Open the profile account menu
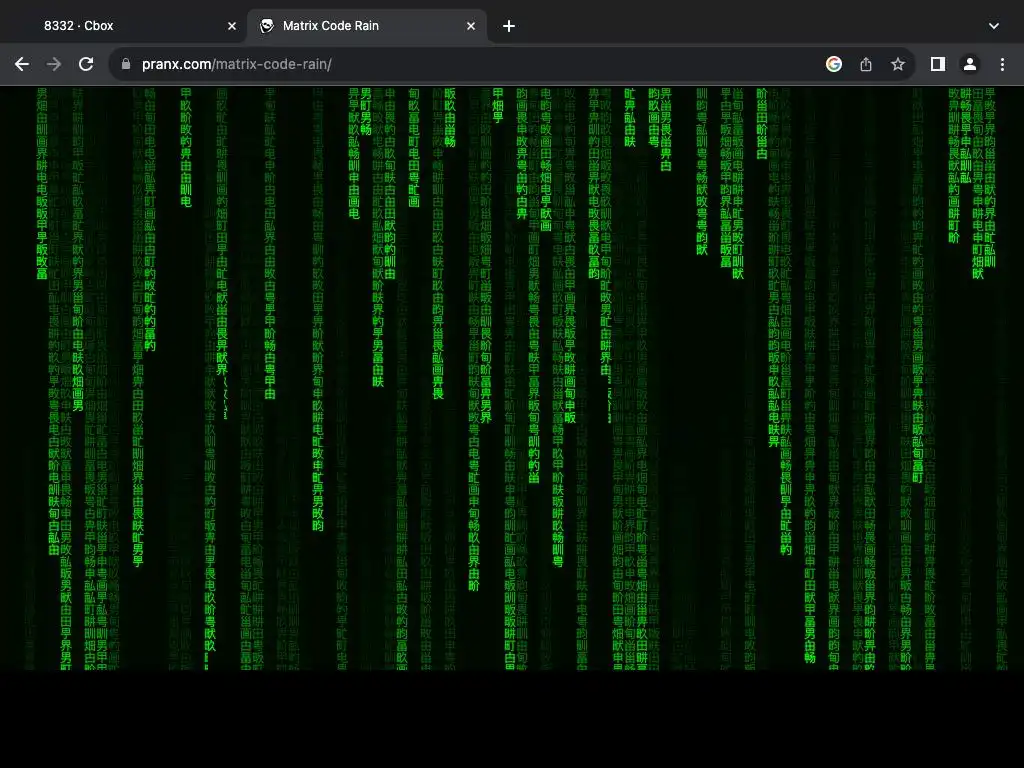 [x=970, y=64]
